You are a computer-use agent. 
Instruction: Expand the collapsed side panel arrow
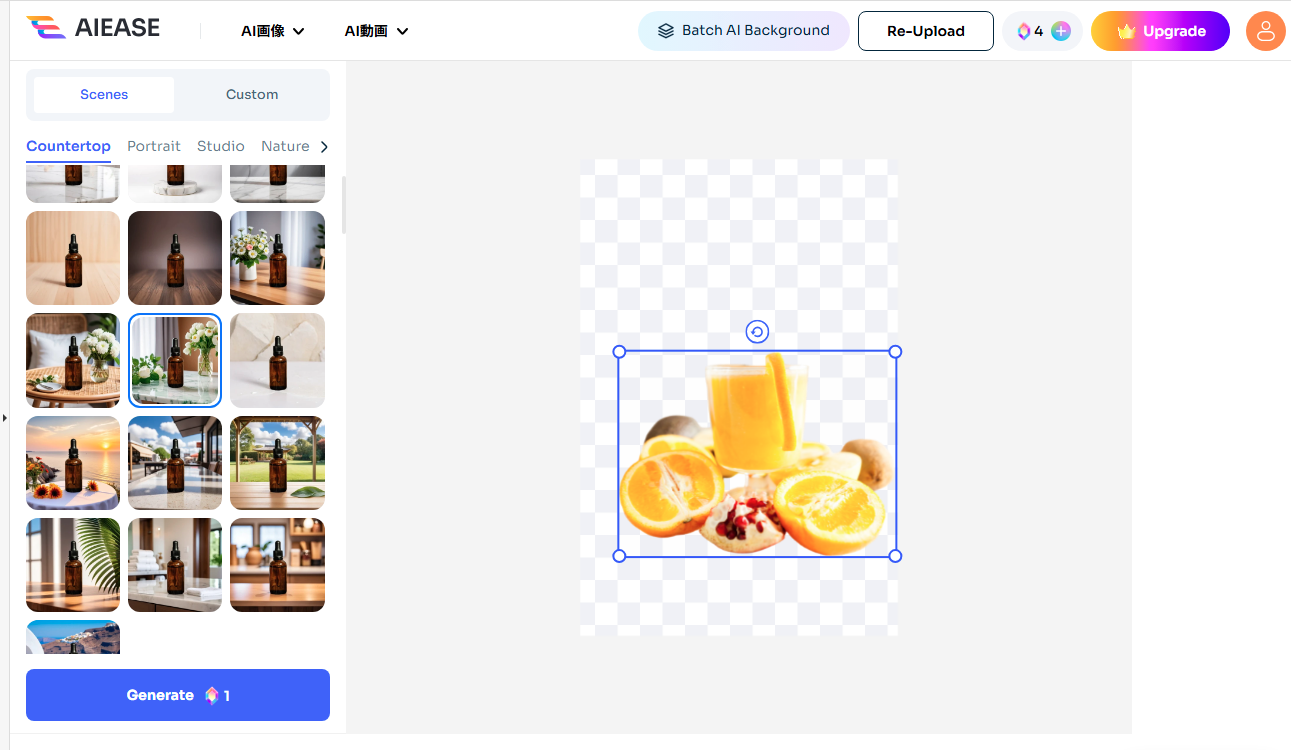click(4, 418)
